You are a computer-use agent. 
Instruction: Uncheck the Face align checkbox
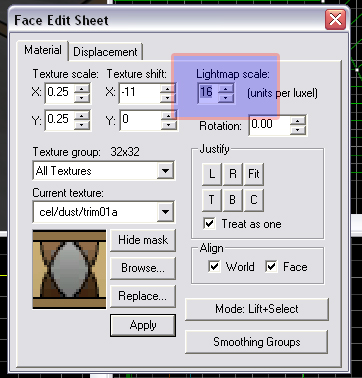pyautogui.click(x=271, y=266)
